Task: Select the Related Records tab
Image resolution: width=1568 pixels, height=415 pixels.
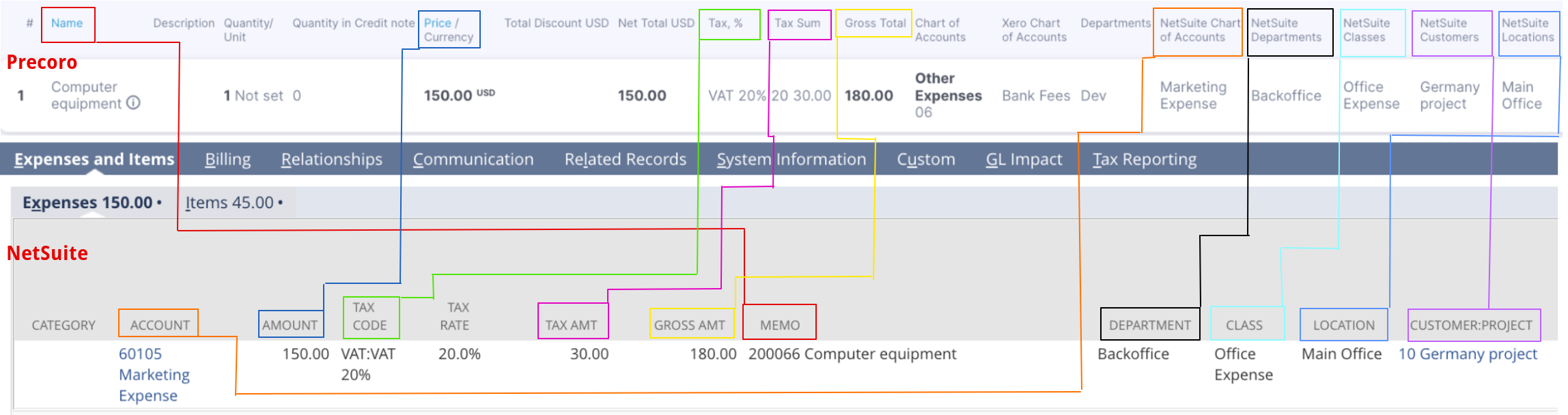Action: pyautogui.click(x=626, y=159)
